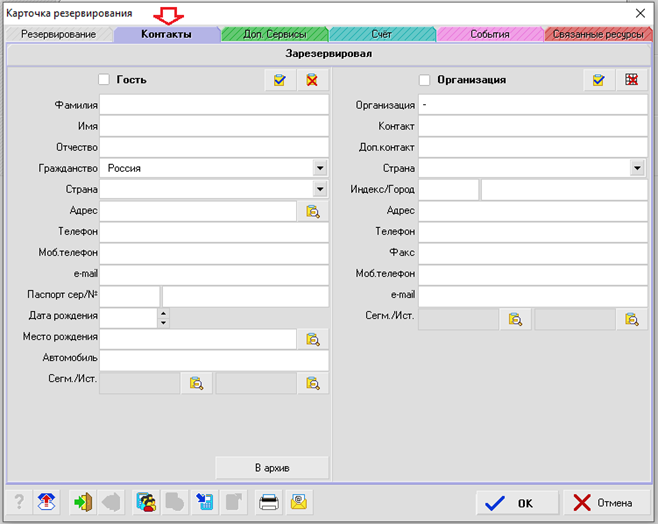This screenshot has height=524, width=658.
Task: Click the check-in door arrow icon
Action: 82,502
